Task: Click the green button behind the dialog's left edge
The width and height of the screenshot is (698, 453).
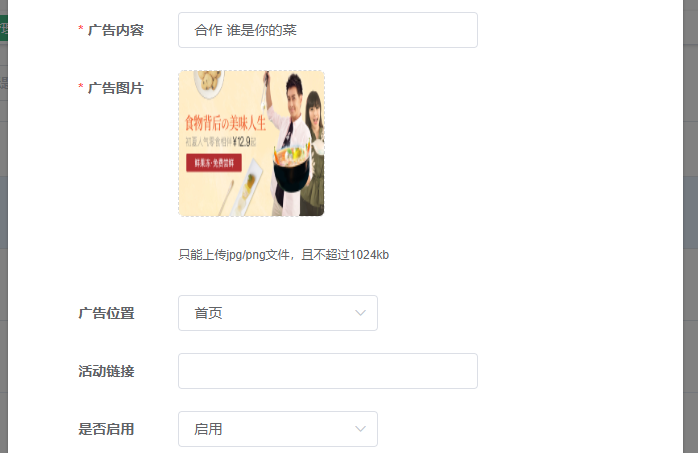Action: coord(4,28)
